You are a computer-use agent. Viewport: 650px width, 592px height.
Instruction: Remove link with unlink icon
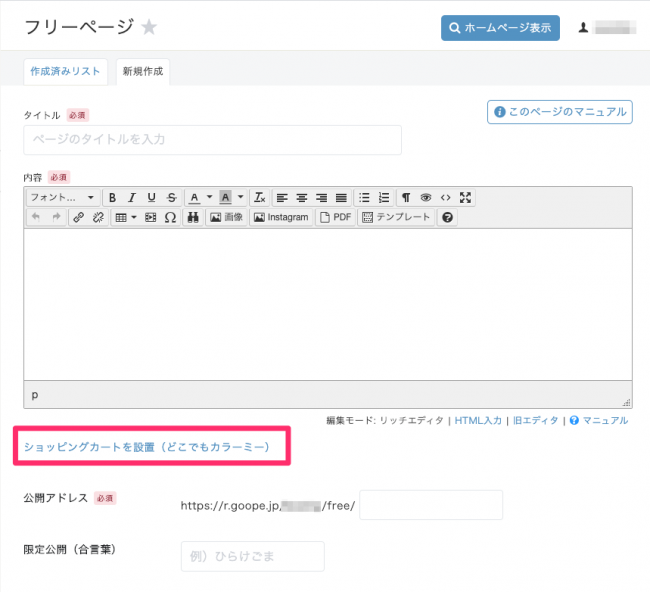[99, 217]
